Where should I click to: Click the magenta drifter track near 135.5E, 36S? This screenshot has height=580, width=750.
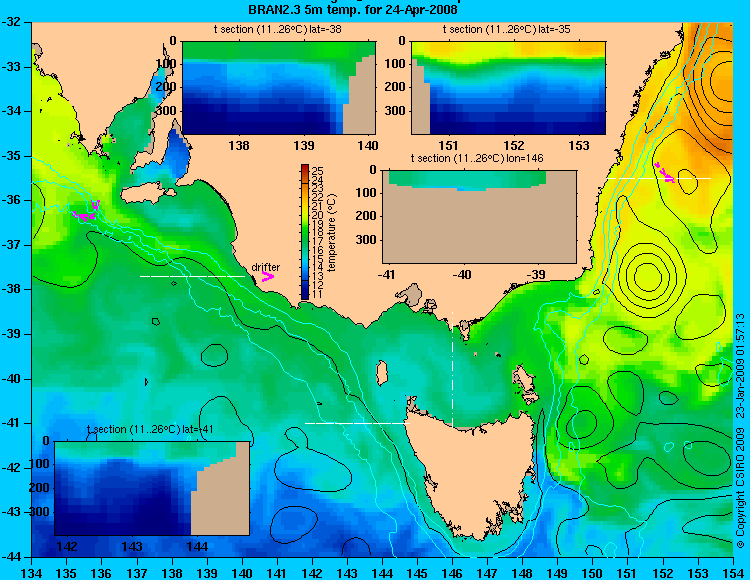[87, 211]
